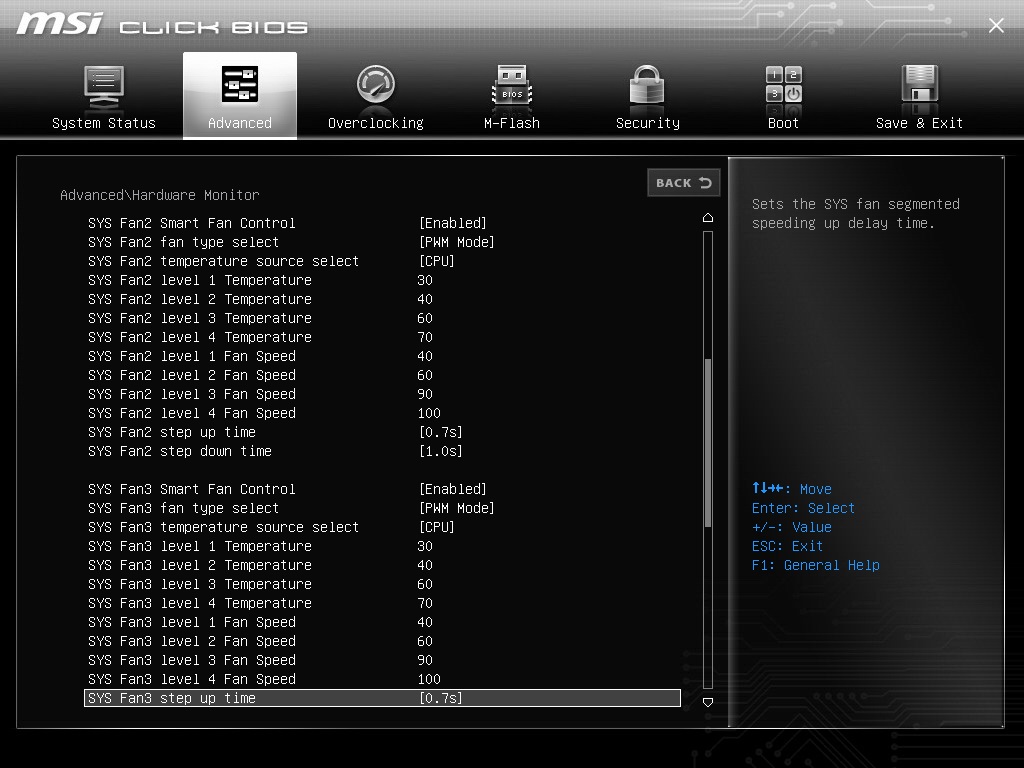Click SYS Fan3 temperature source select label
Viewport: 1024px width, 768px height.
click(x=223, y=527)
